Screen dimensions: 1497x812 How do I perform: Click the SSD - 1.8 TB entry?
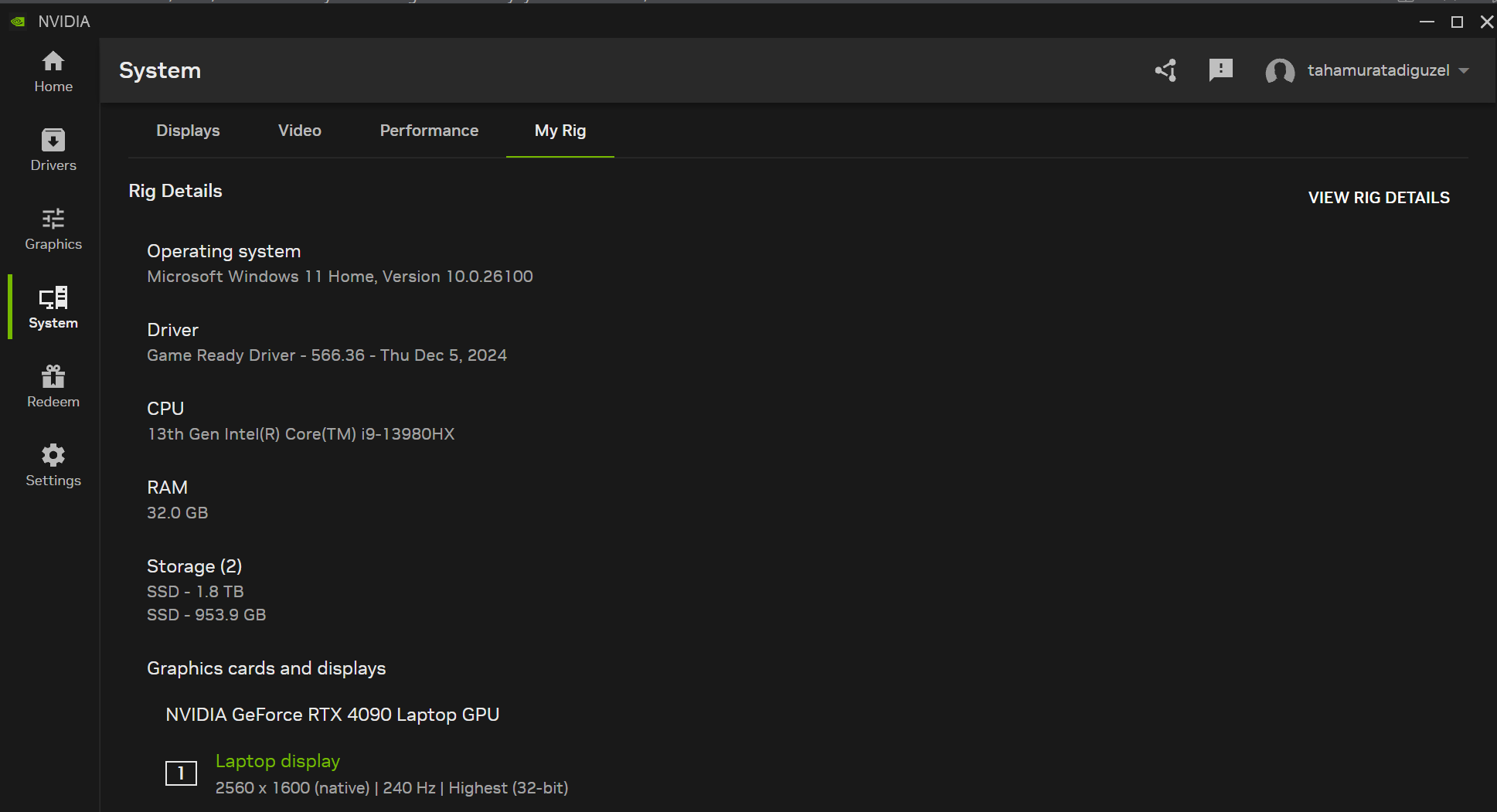196,592
